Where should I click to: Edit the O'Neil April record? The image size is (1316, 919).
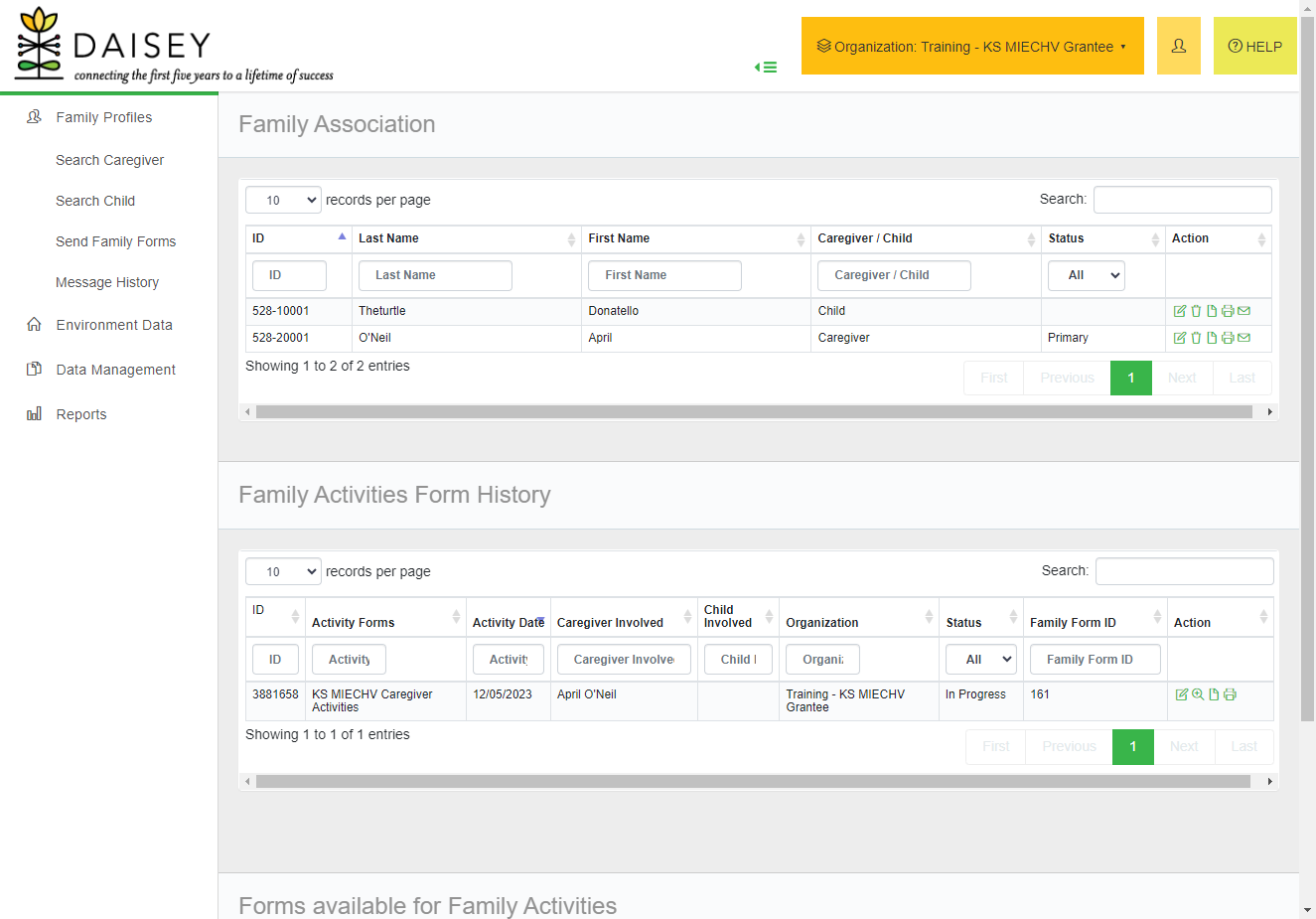pyautogui.click(x=1180, y=338)
